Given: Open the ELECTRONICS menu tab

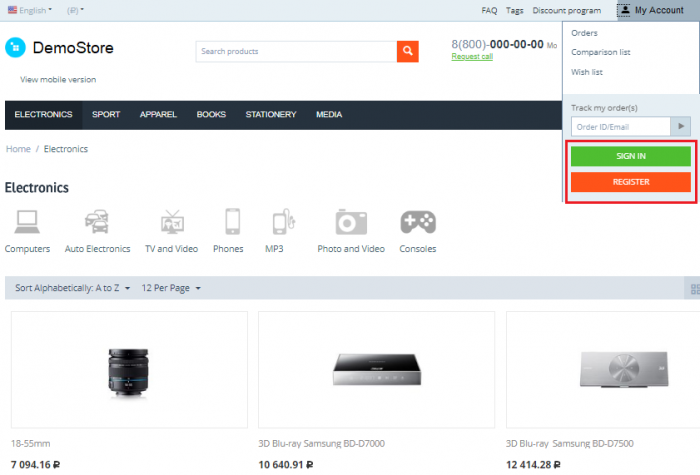Looking at the screenshot, I should click(x=43, y=115).
